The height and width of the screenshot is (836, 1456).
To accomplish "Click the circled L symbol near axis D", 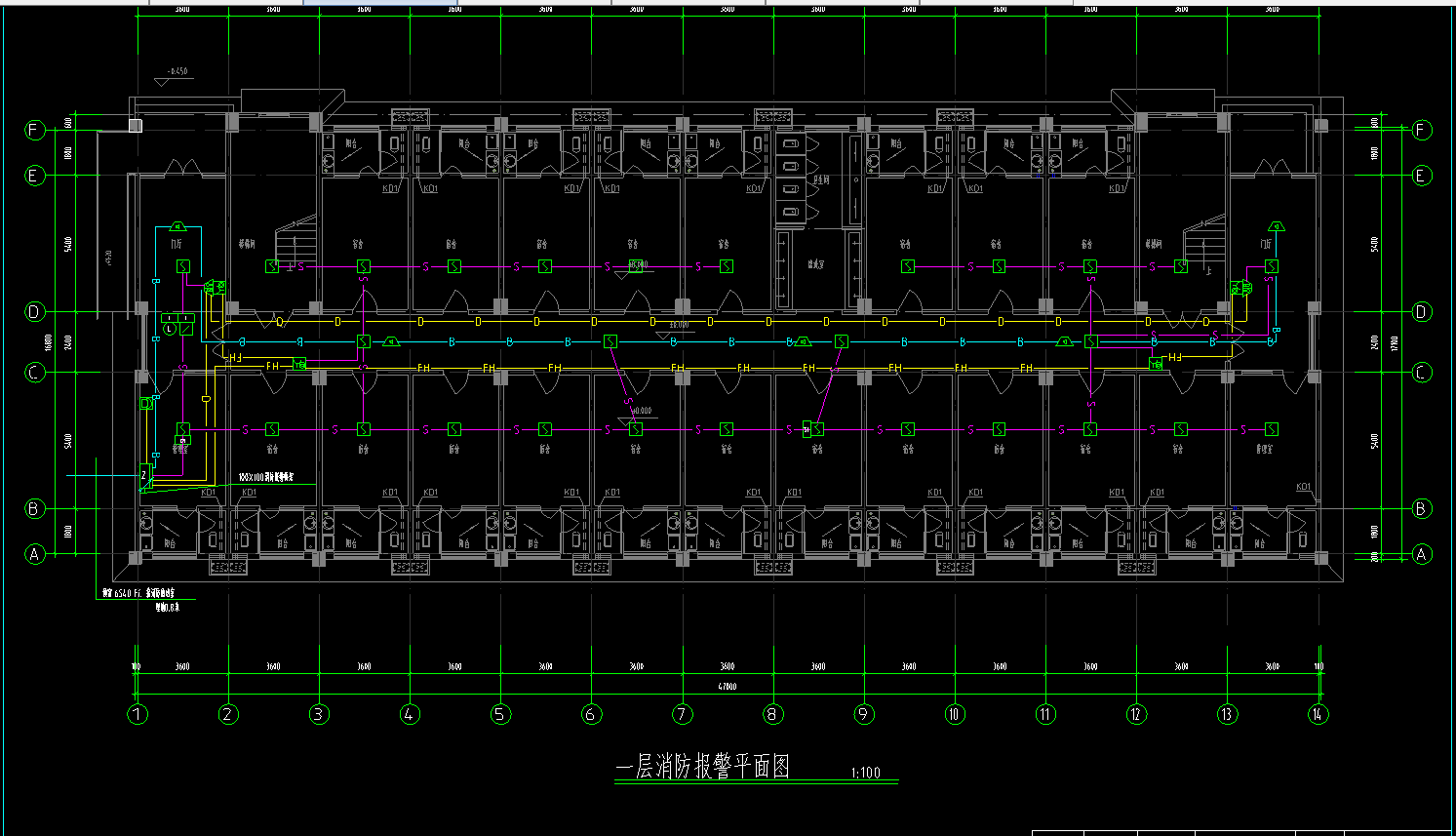I will [170, 329].
